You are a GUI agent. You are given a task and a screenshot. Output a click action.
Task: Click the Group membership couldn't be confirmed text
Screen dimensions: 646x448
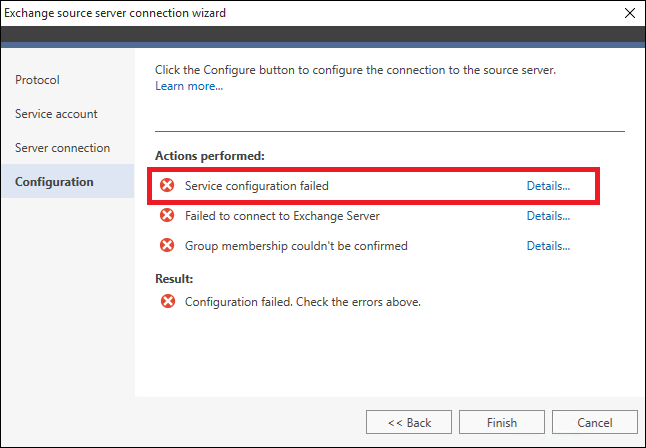pos(296,246)
